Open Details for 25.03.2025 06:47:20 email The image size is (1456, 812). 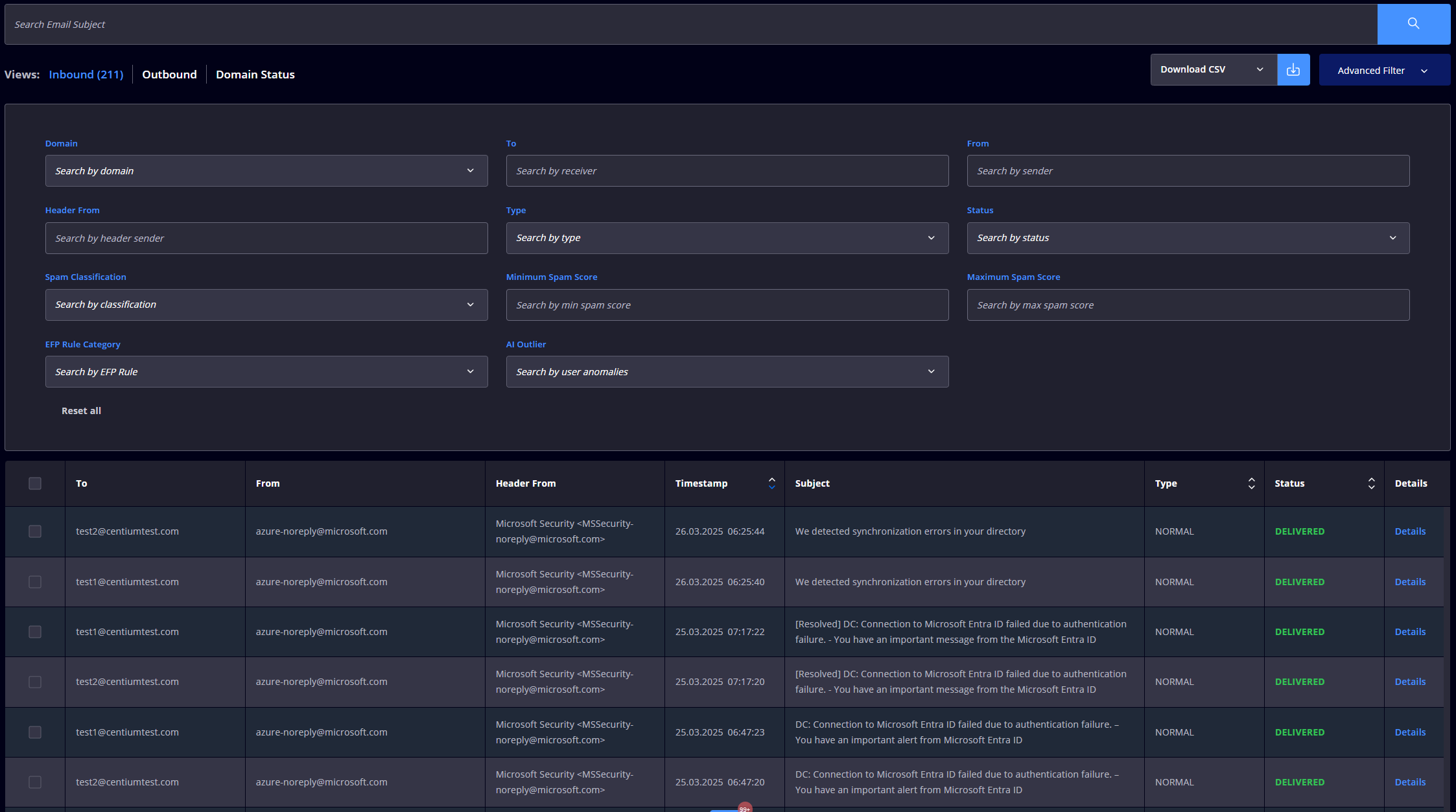tap(1410, 782)
